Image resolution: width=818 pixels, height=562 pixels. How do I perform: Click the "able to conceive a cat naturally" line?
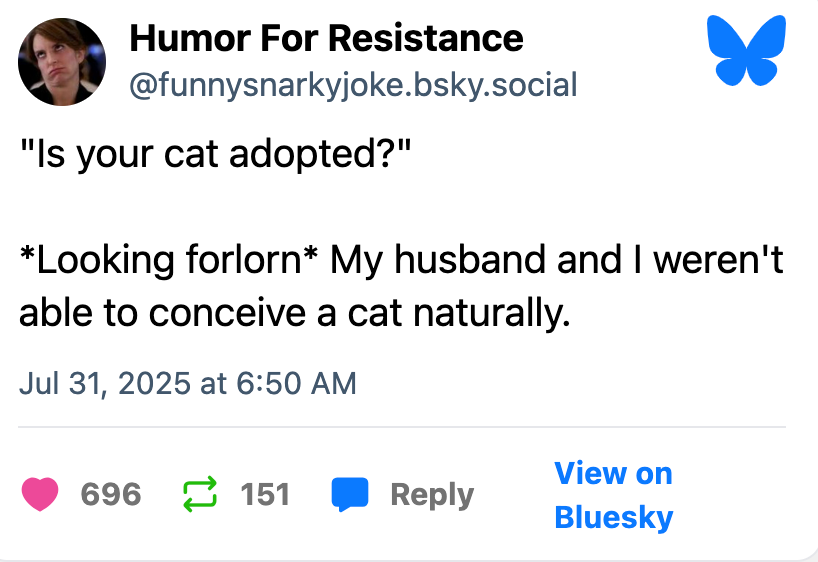pyautogui.click(x=294, y=314)
